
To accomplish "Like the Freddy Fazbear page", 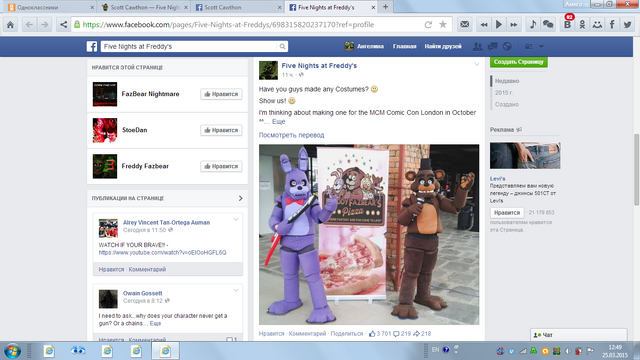I will (221, 166).
